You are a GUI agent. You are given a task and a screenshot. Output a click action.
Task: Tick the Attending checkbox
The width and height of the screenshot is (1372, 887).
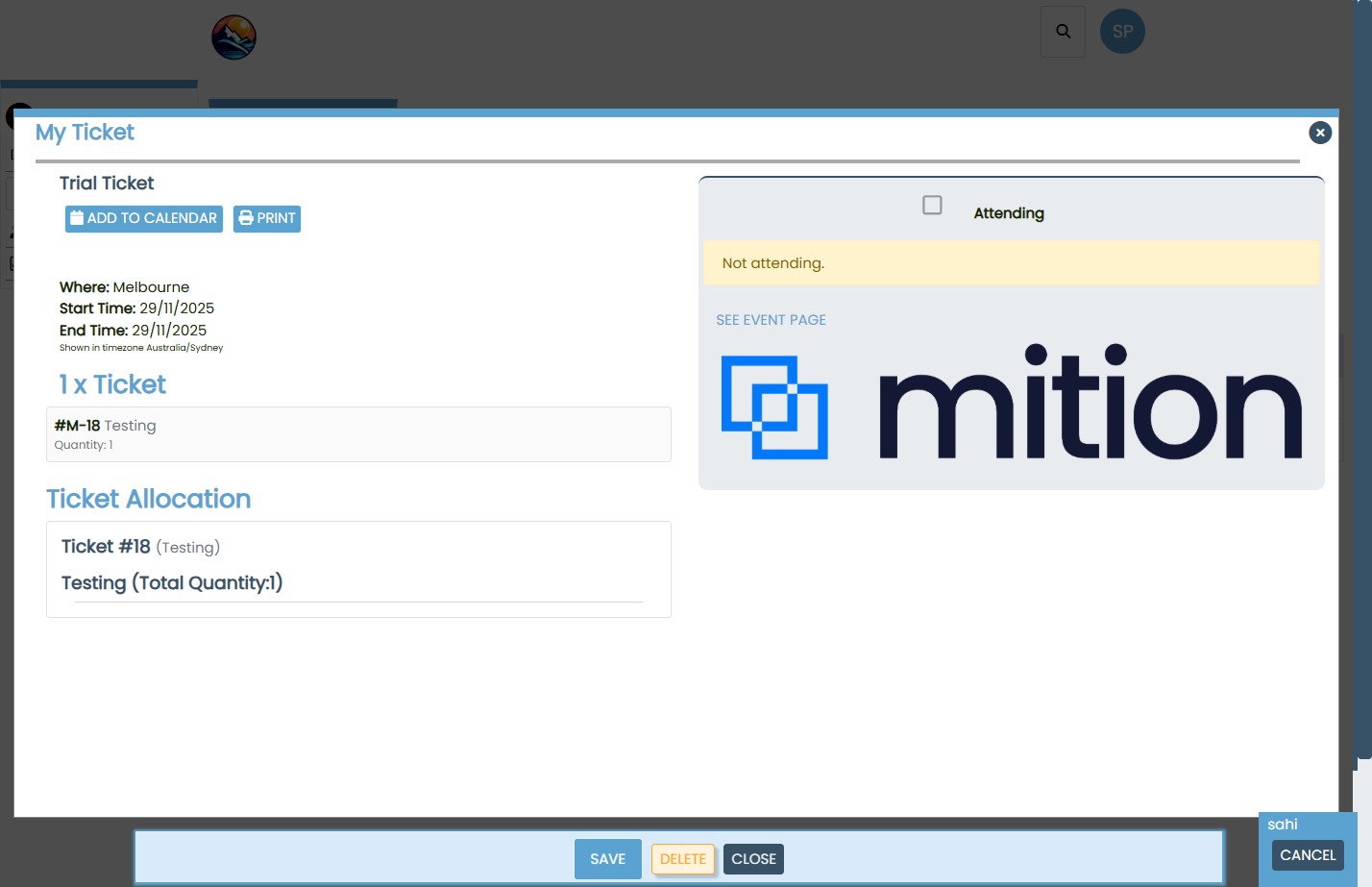point(932,206)
